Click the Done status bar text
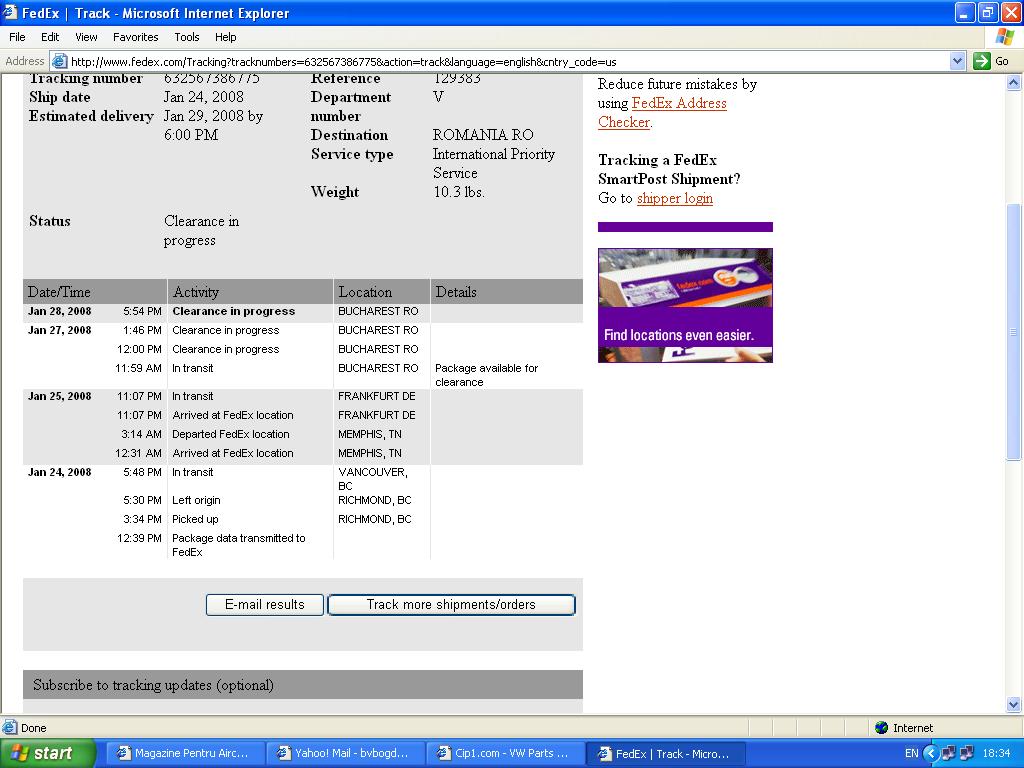The width and height of the screenshot is (1024, 768). [33, 728]
